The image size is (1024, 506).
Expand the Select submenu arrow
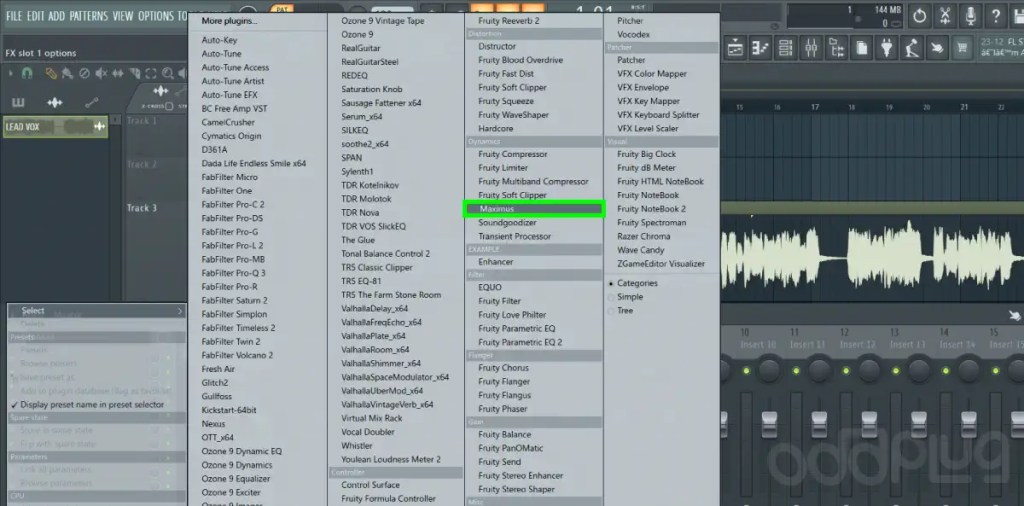[180, 311]
